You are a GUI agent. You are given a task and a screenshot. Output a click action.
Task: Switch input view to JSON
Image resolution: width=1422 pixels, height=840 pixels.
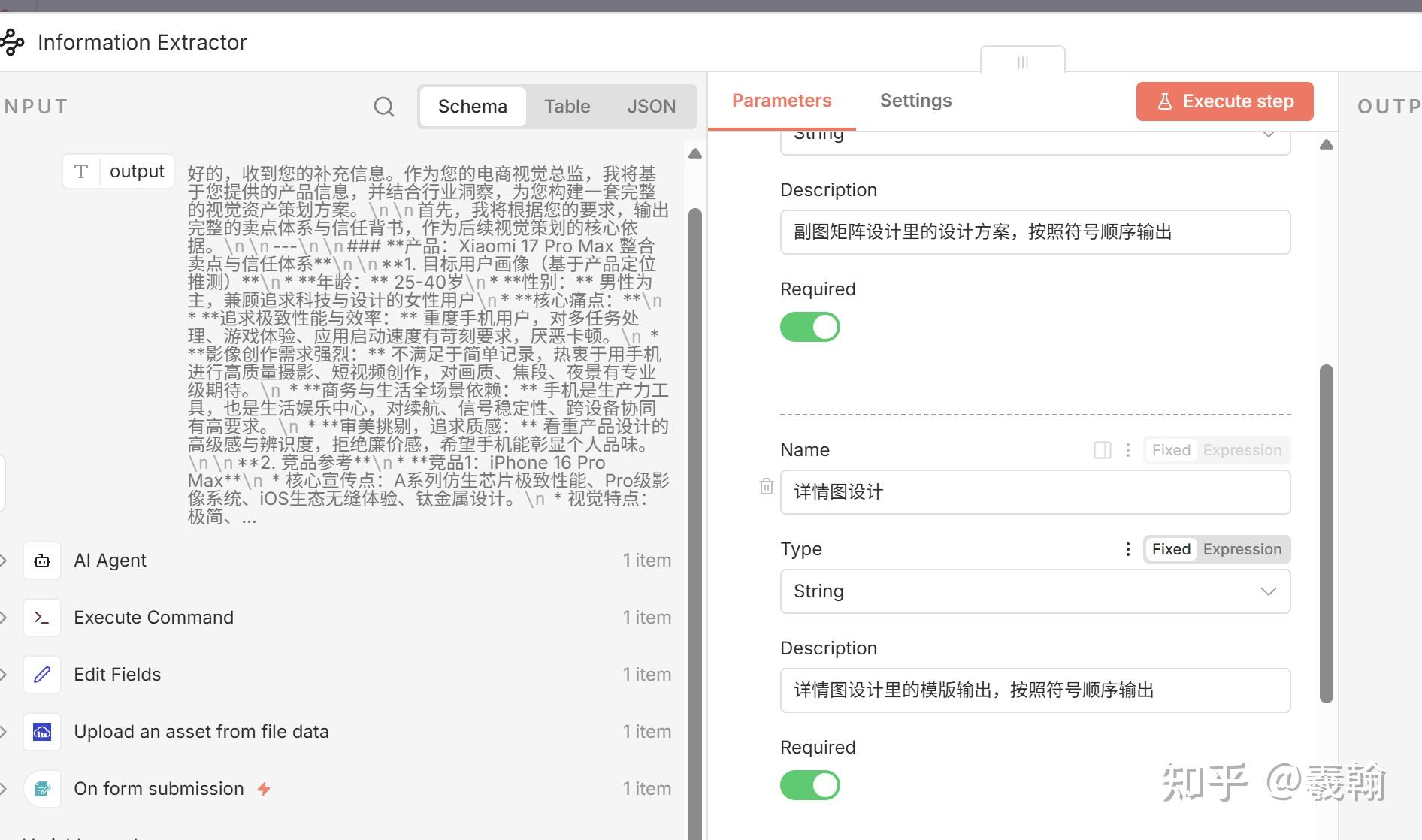point(651,107)
